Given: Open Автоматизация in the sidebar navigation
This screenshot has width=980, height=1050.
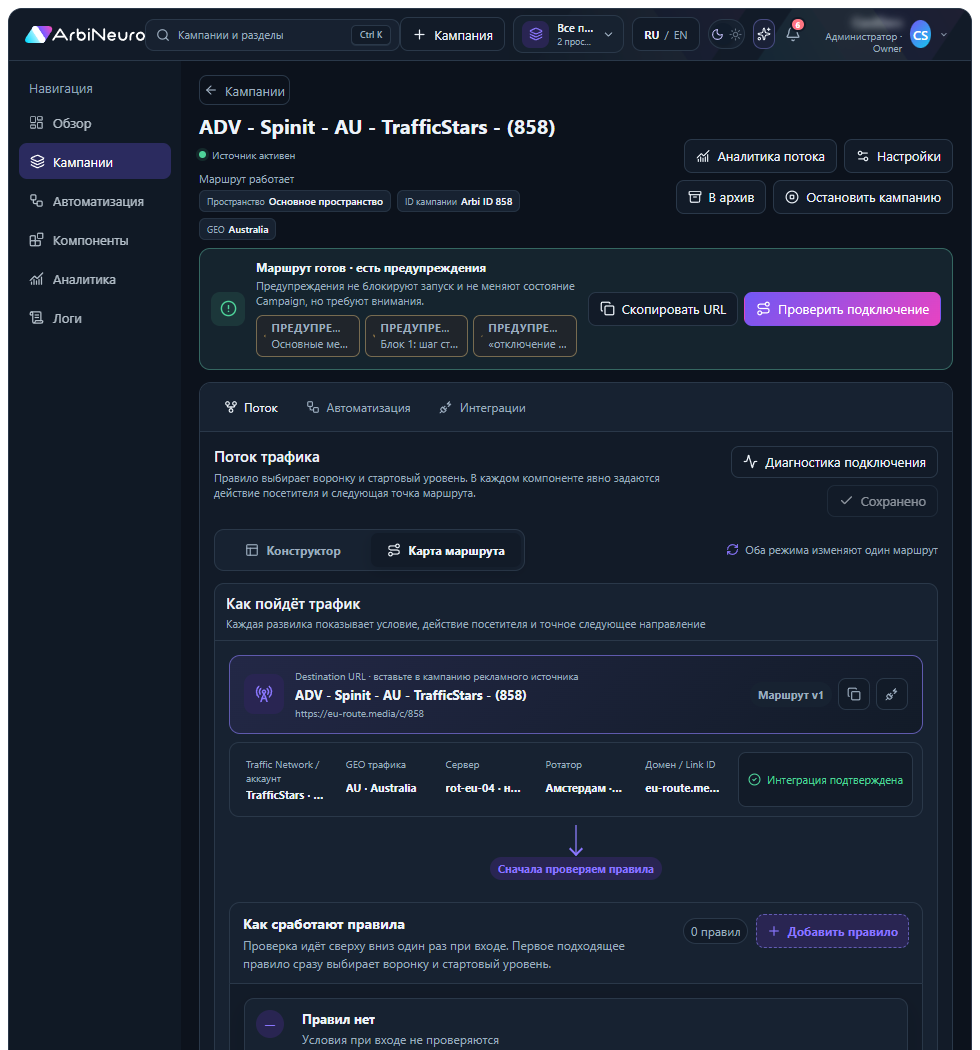Looking at the screenshot, I should coord(95,201).
